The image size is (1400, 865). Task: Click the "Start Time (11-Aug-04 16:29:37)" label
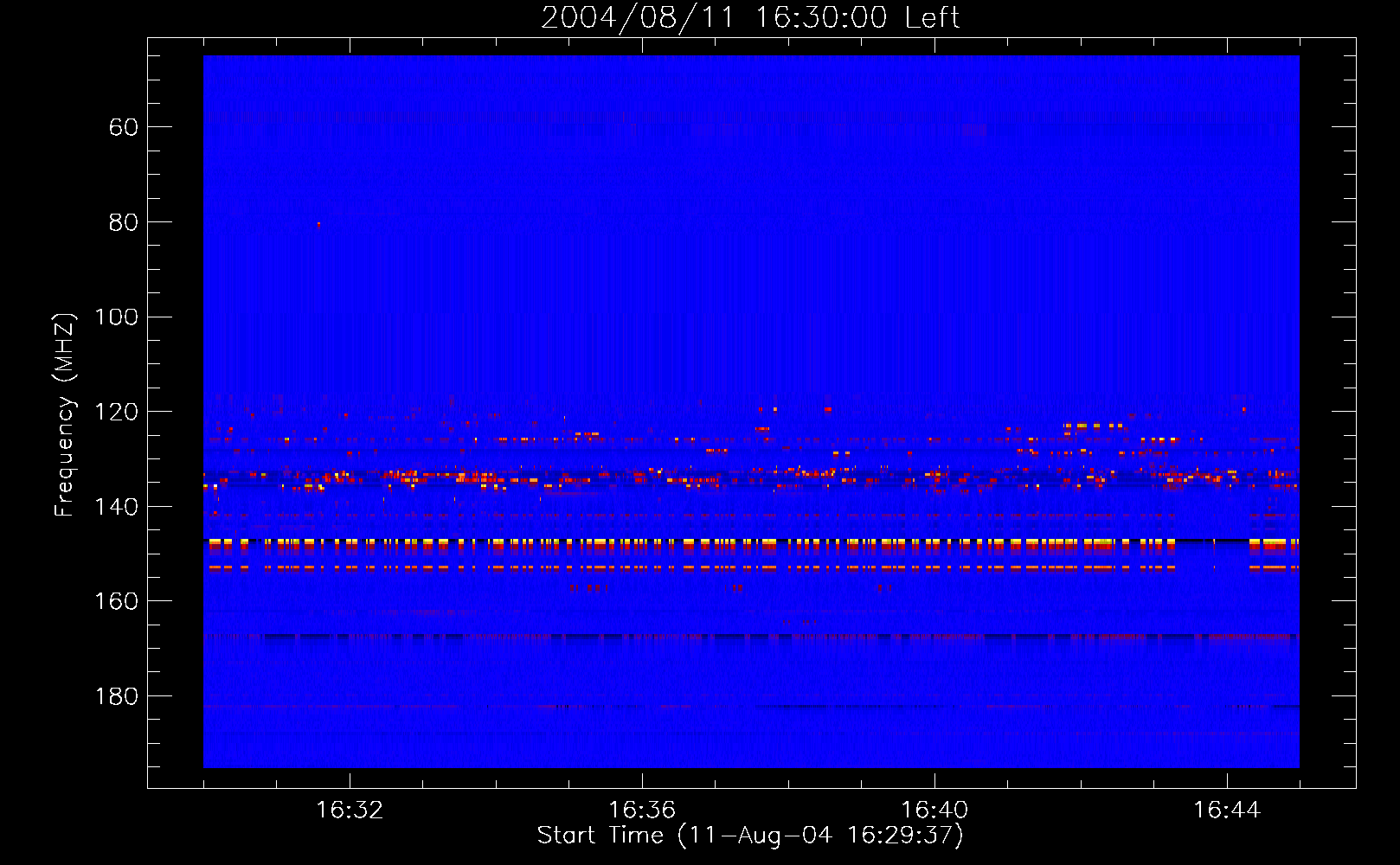click(750, 836)
